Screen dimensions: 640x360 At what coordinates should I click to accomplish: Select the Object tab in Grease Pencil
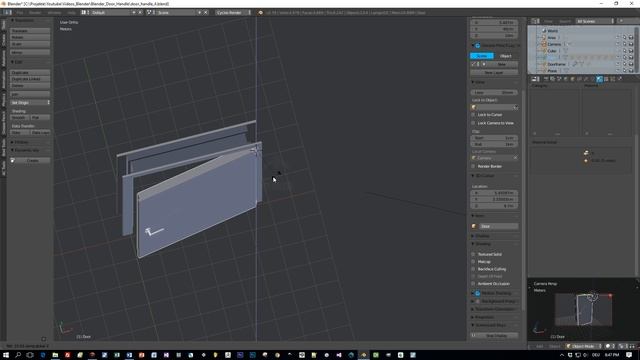[506, 56]
